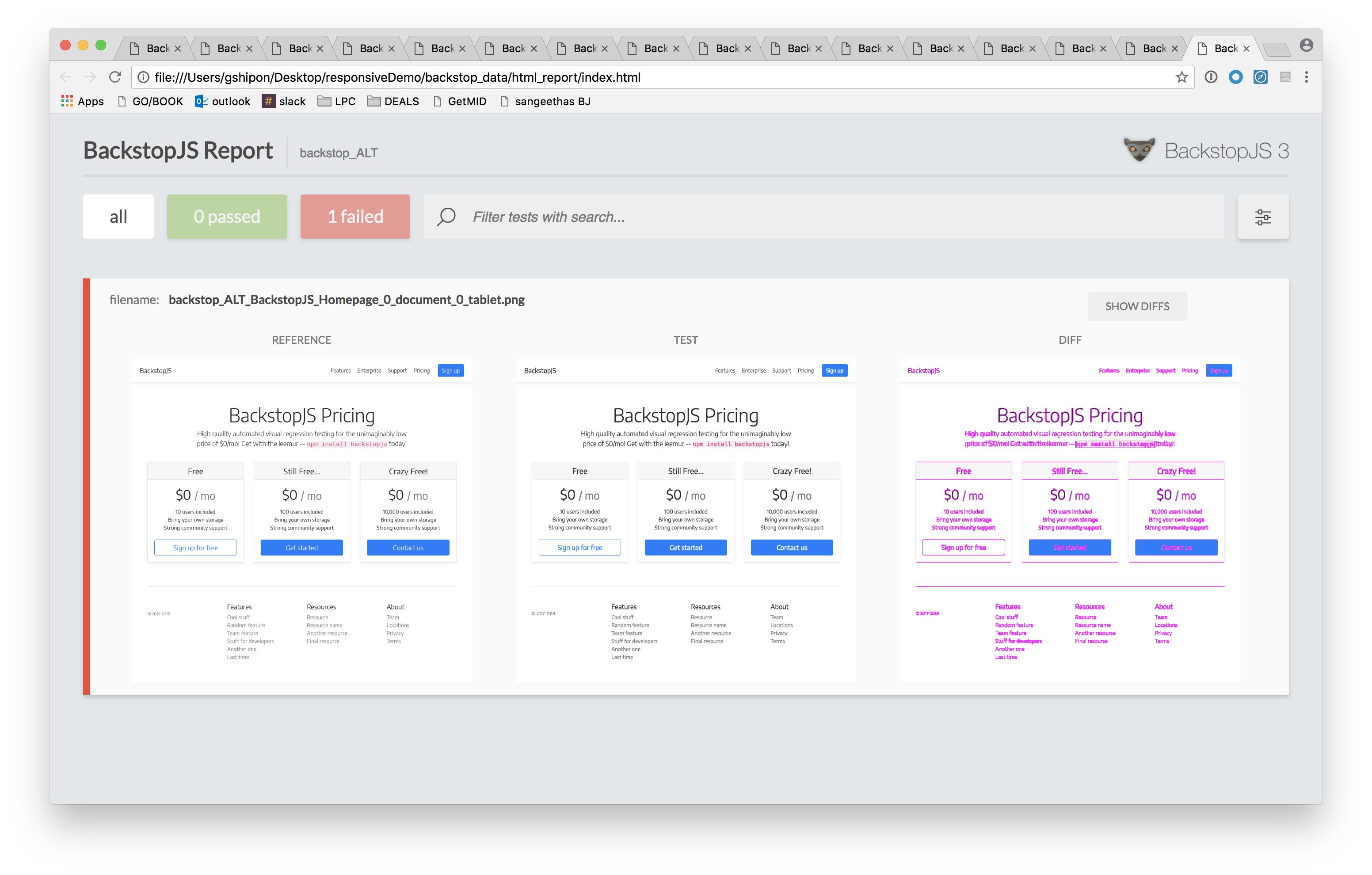
Task: Click the SHOW DIFFS button
Action: pos(1137,307)
